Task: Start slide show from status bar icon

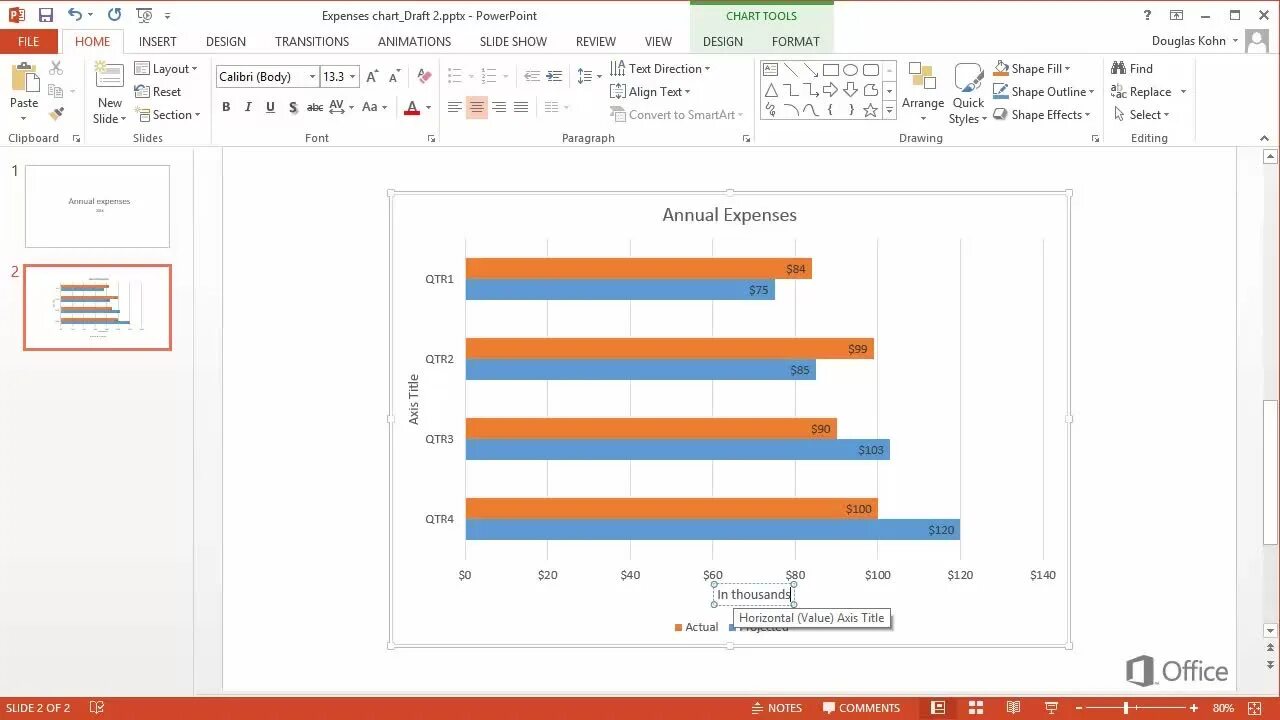Action: click(x=1051, y=708)
